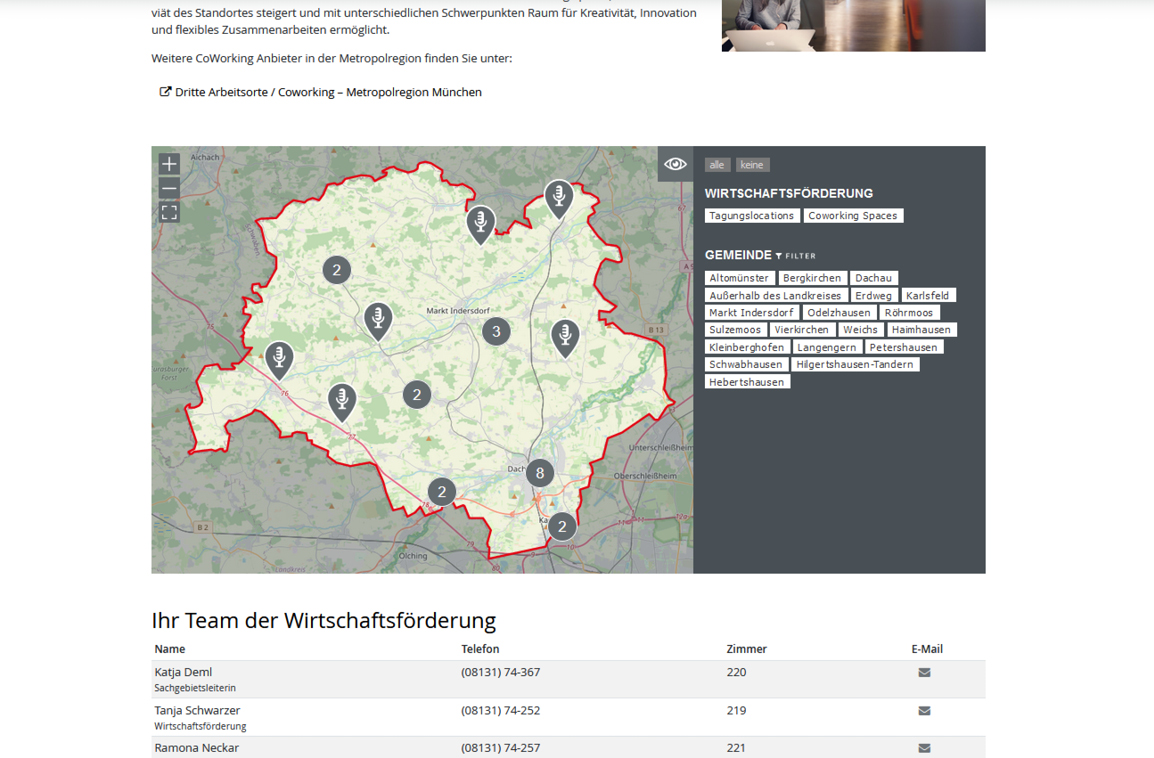Image resolution: width=1154 pixels, height=758 pixels.
Task: Toggle the Tagungslocations category filter
Action: pos(751,216)
